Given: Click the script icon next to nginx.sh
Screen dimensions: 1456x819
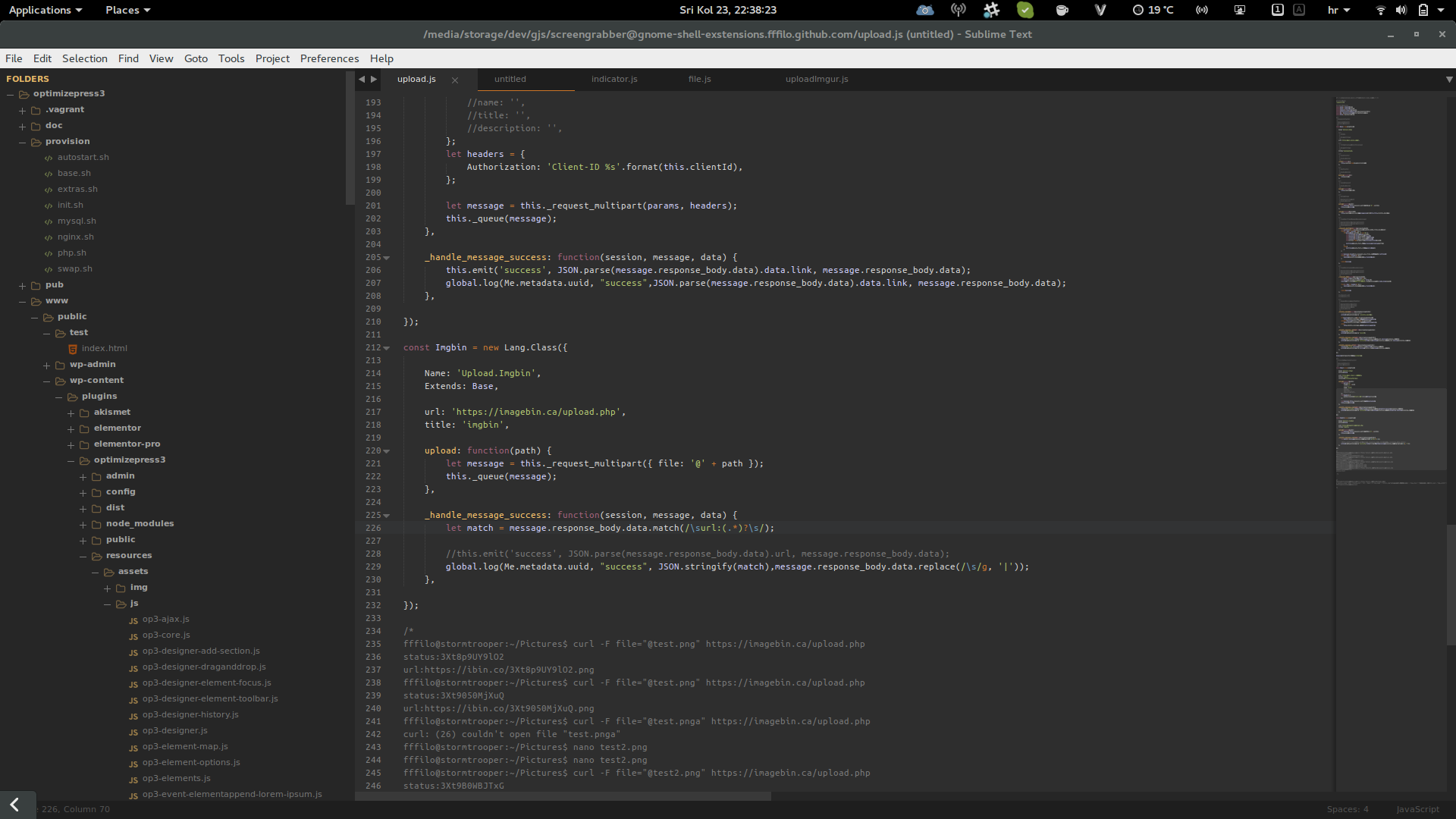Looking at the screenshot, I should [x=49, y=237].
